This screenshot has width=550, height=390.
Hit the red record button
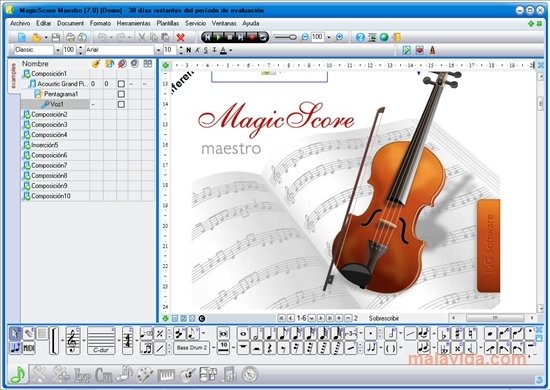click(251, 37)
